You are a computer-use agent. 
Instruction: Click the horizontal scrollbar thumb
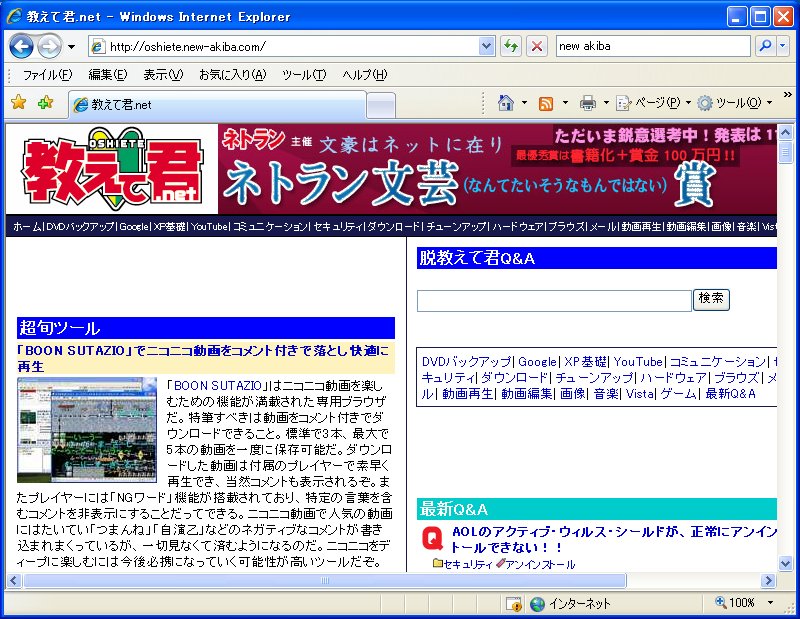[324, 580]
